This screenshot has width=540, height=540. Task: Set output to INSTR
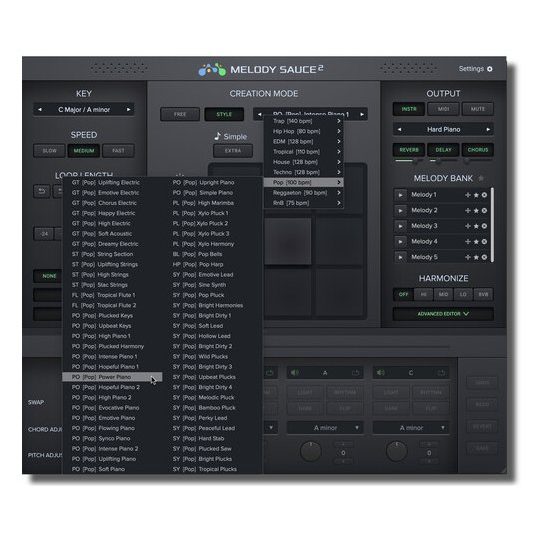pos(409,109)
